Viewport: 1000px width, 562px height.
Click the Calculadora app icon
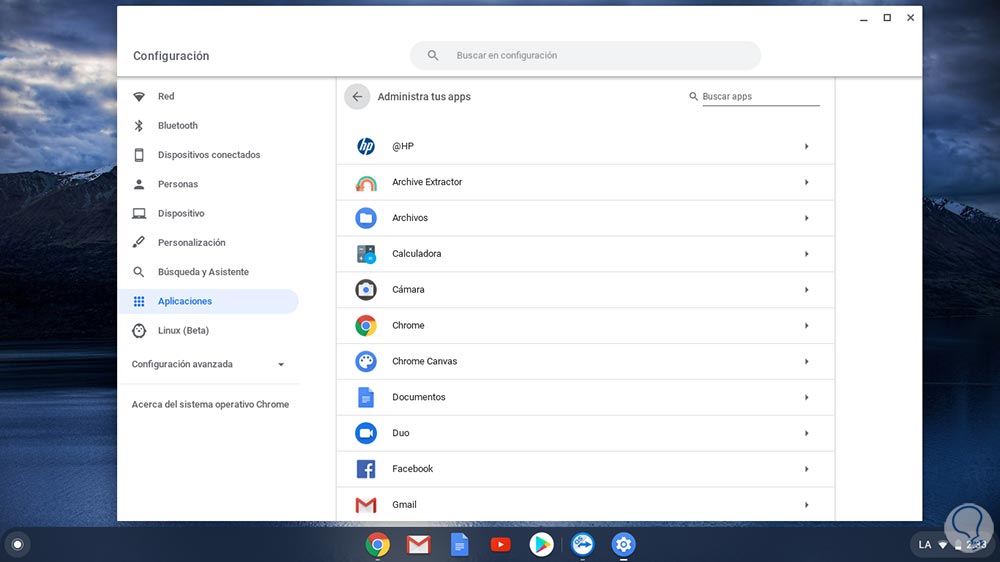tap(365, 254)
